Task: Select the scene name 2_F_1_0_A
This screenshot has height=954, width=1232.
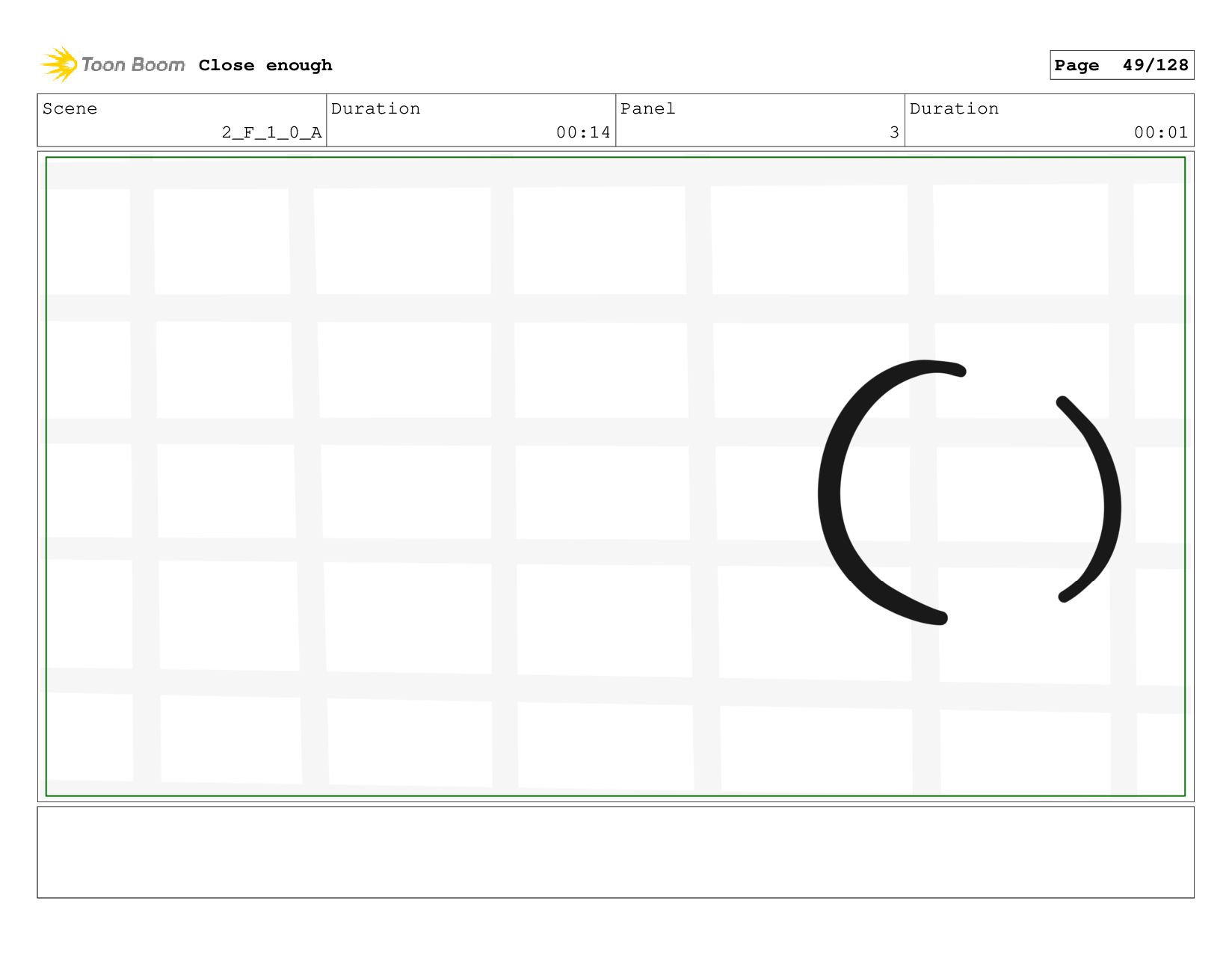Action: click(271, 133)
